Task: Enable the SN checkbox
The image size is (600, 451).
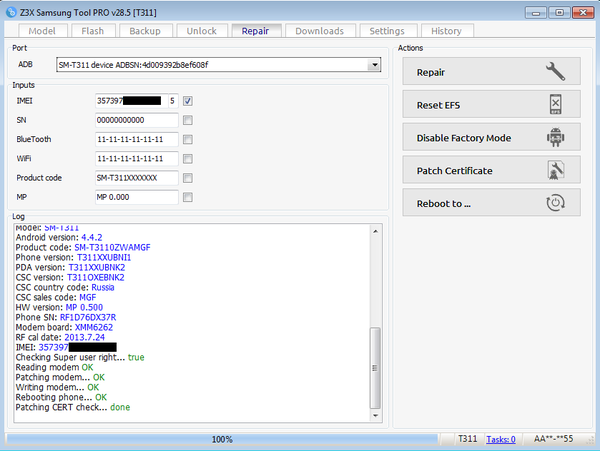Action: (188, 120)
